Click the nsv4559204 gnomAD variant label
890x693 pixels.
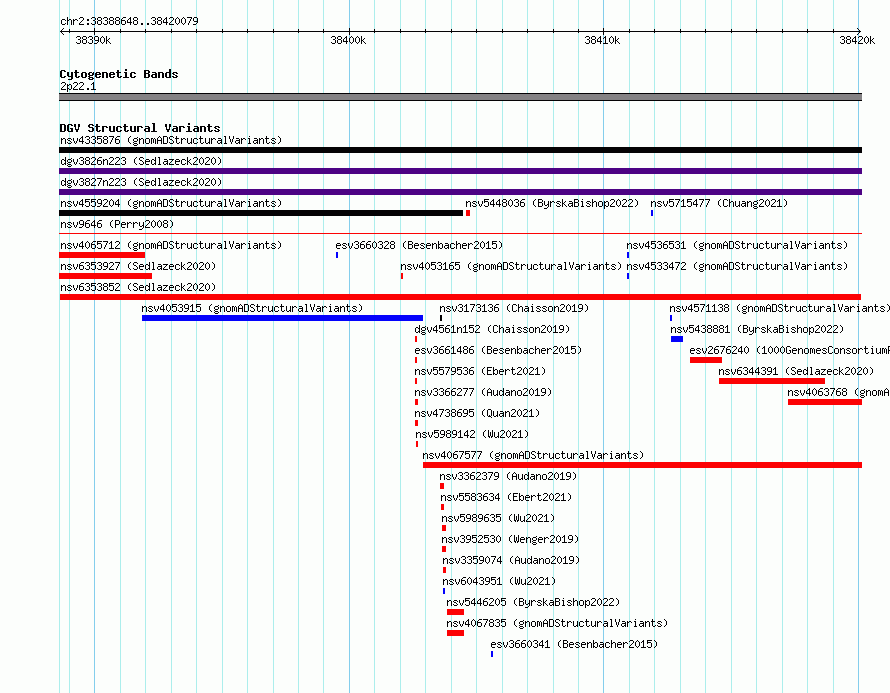(x=171, y=203)
